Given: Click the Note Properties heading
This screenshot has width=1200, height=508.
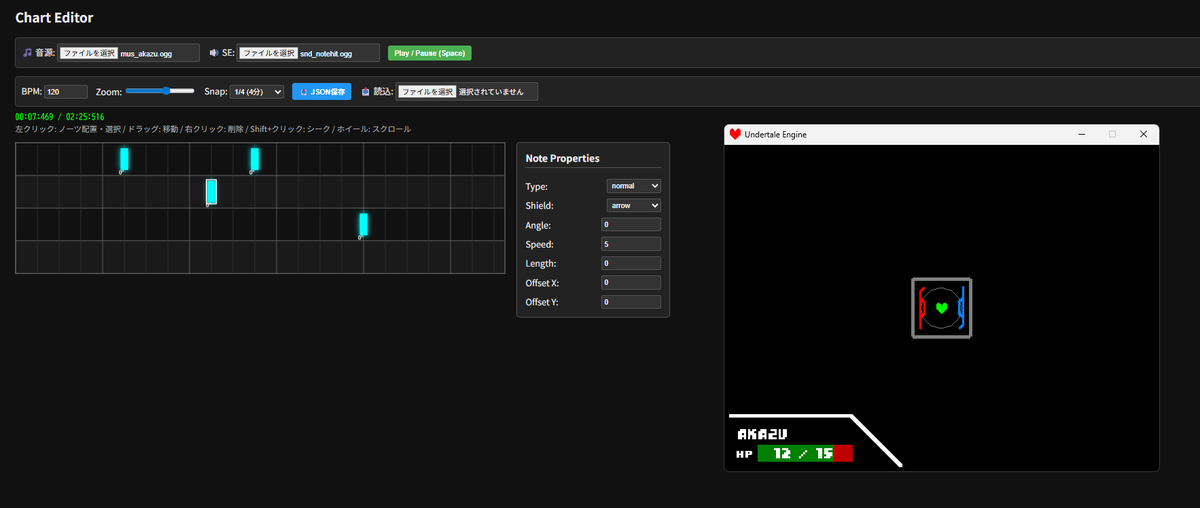Looking at the screenshot, I should (562, 158).
